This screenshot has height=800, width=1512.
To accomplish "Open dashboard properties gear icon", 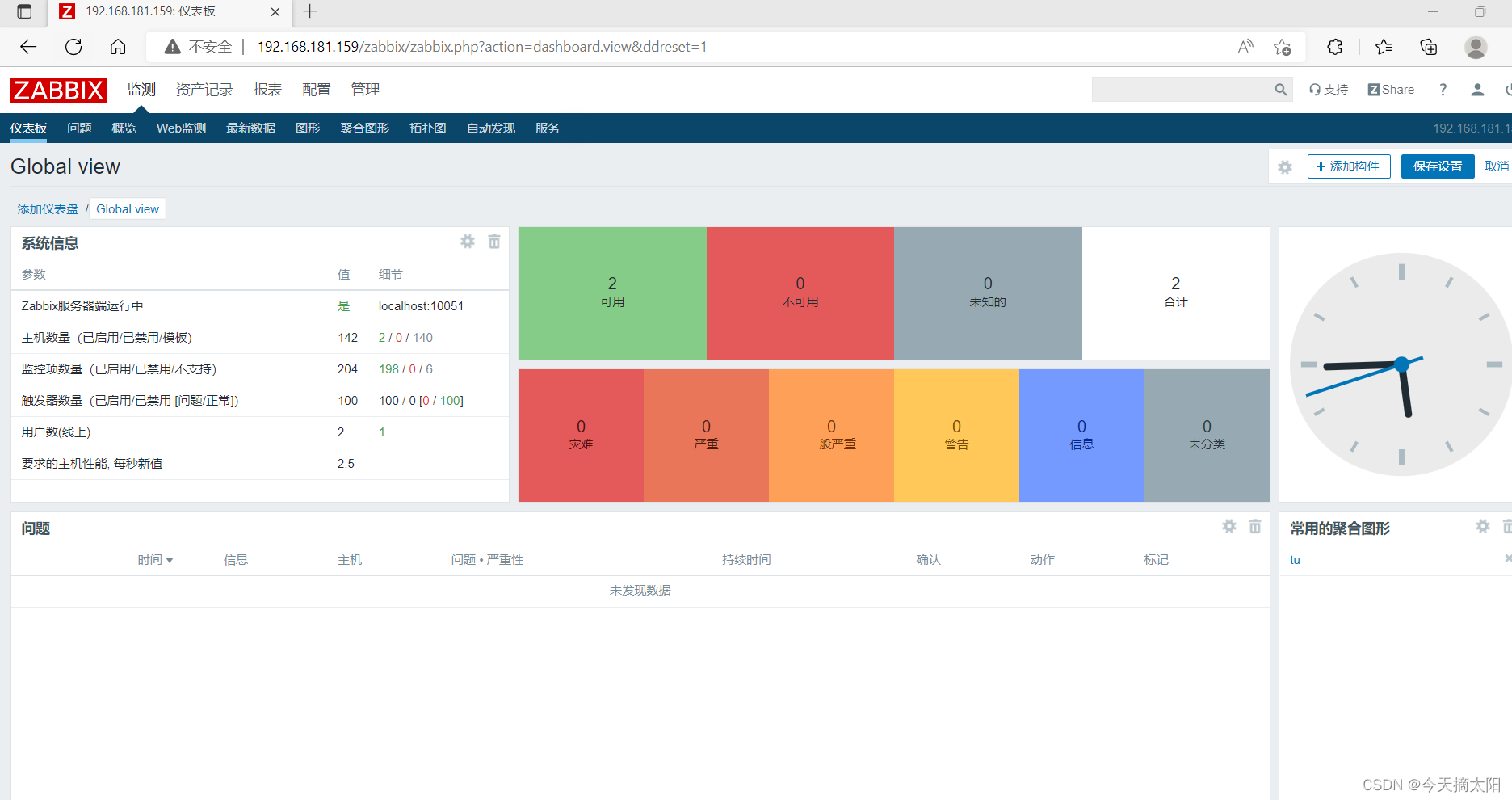I will tap(1285, 166).
